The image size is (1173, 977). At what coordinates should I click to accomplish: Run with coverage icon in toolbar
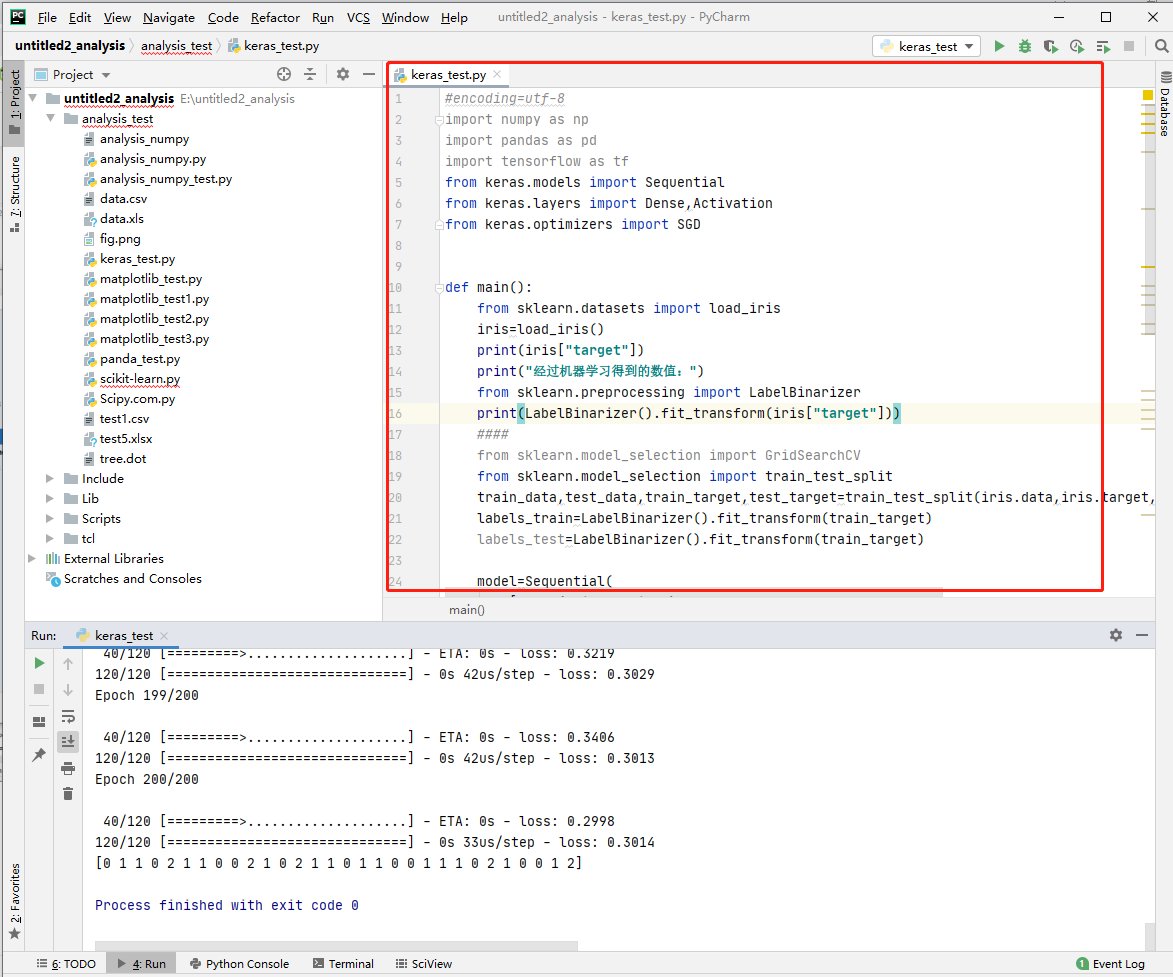point(1050,46)
